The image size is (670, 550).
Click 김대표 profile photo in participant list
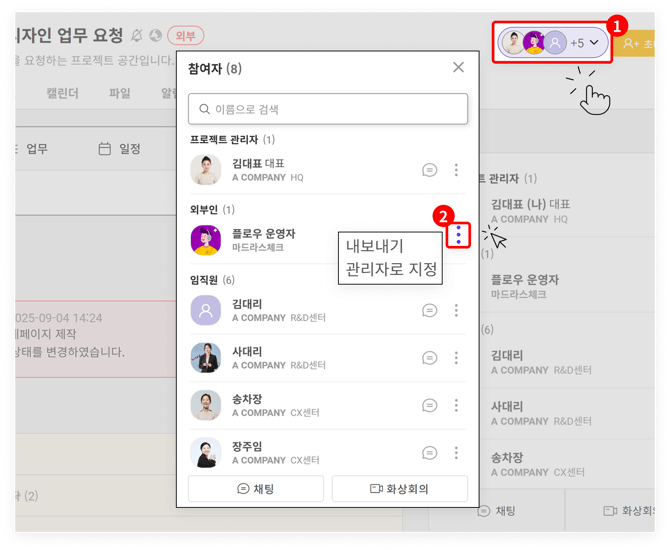(206, 170)
